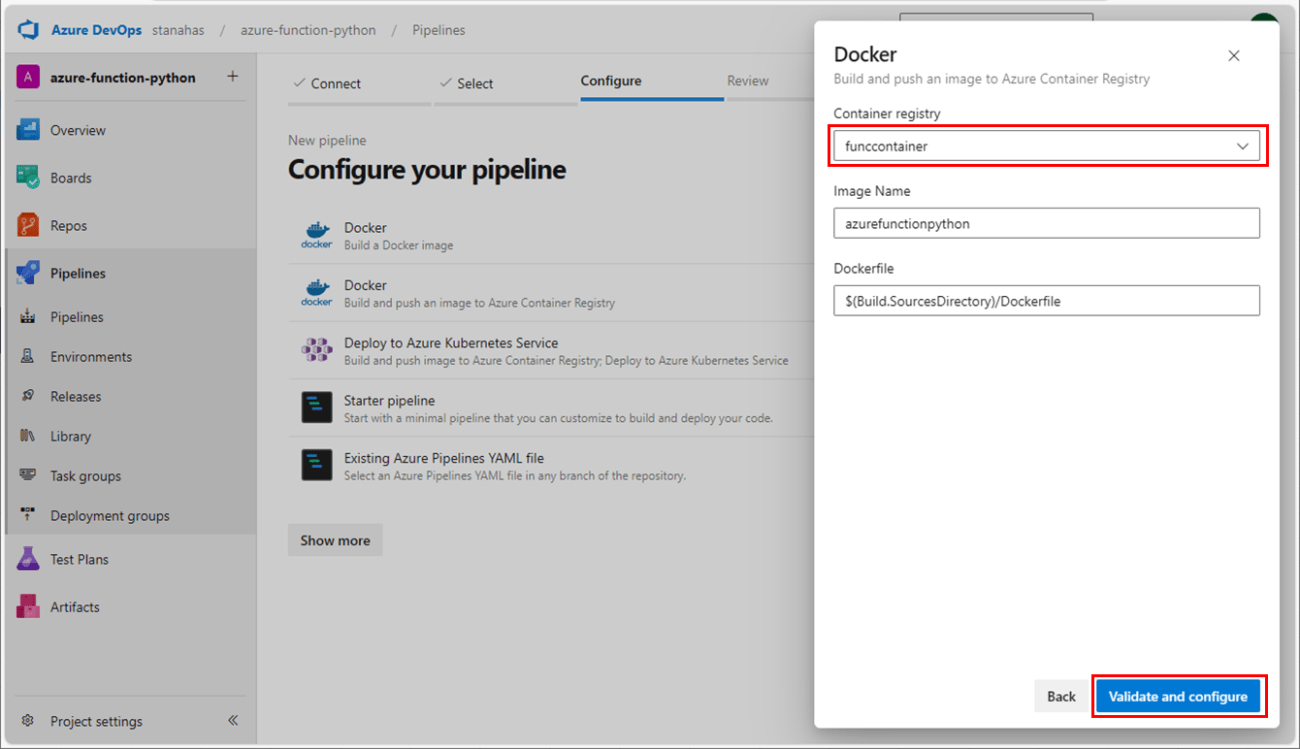The width and height of the screenshot is (1300, 749).
Task: Select Library under Pipelines
Action: point(71,437)
